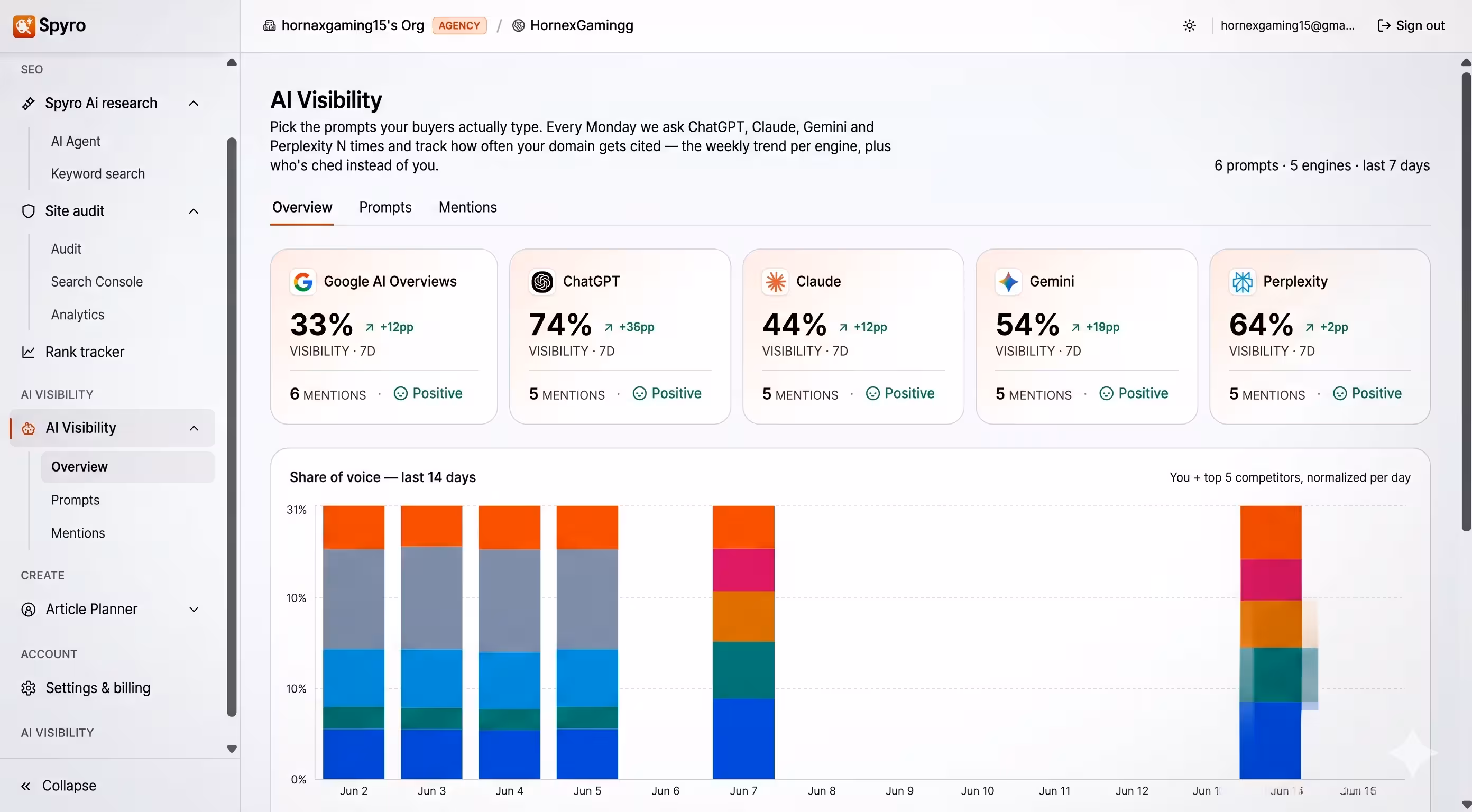Open the Audit sidebar item
Screen dimensions: 1472x812
[66, 249]
